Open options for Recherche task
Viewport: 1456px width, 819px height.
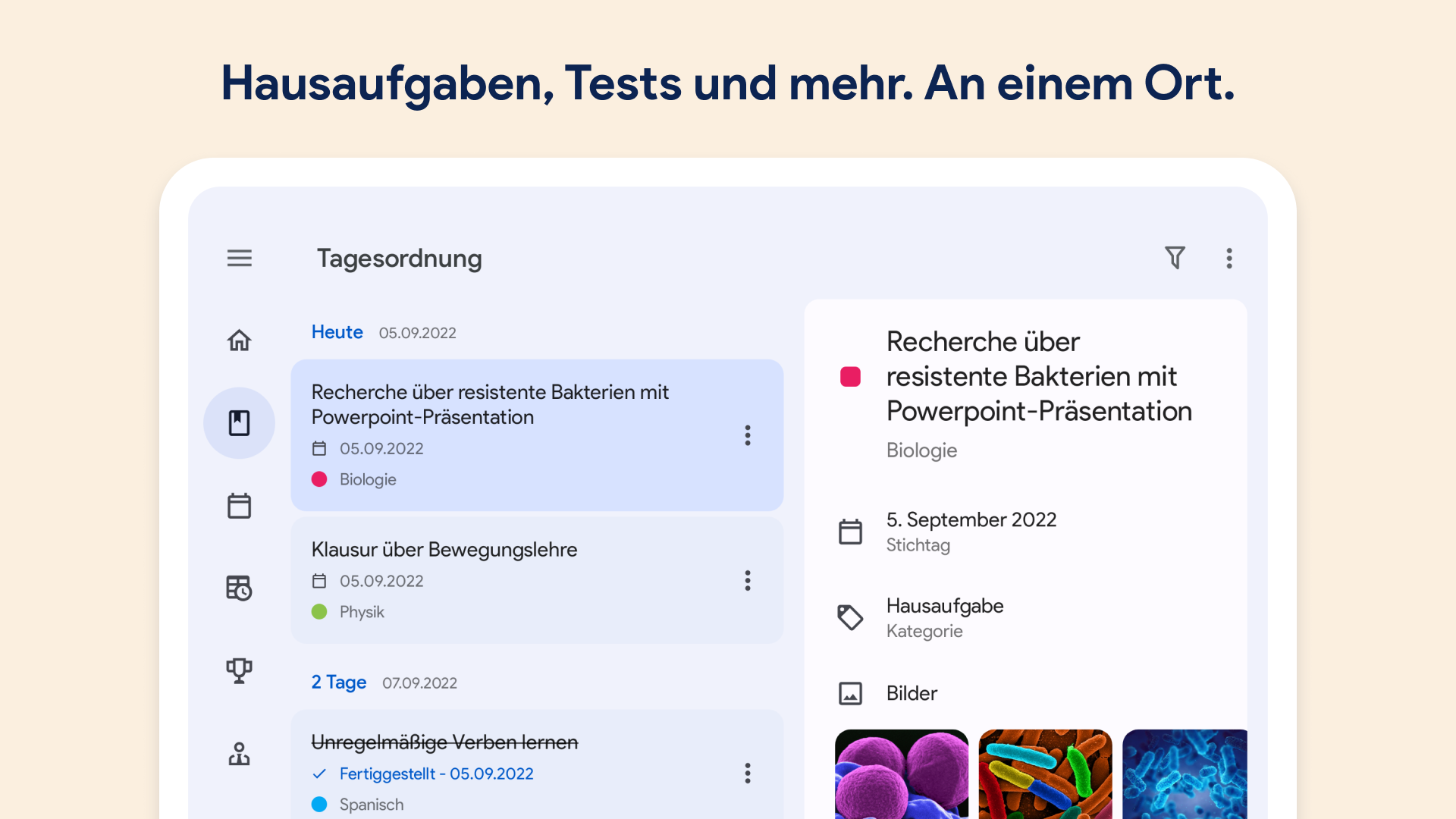coord(748,435)
